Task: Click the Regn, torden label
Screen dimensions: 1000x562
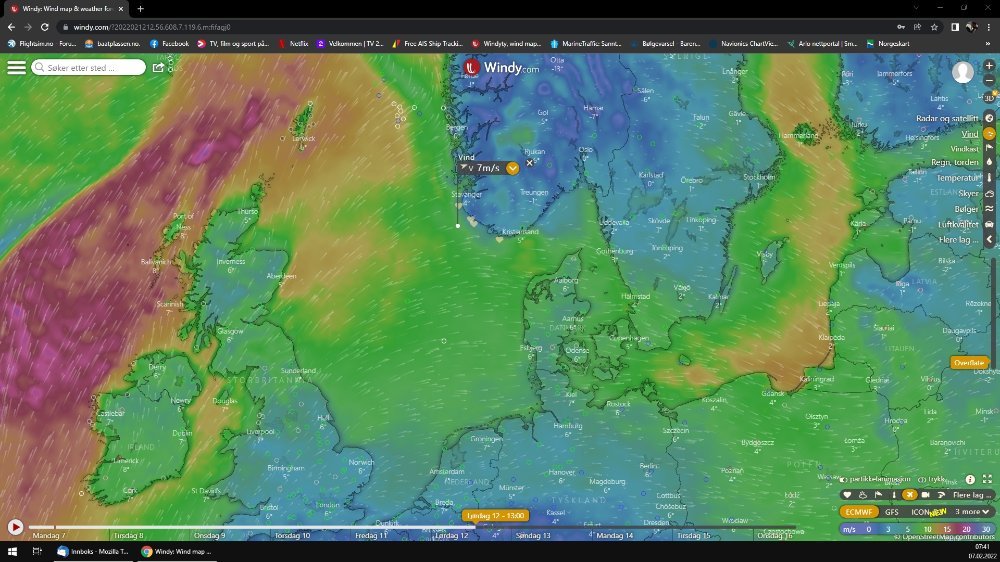Action: (955, 163)
